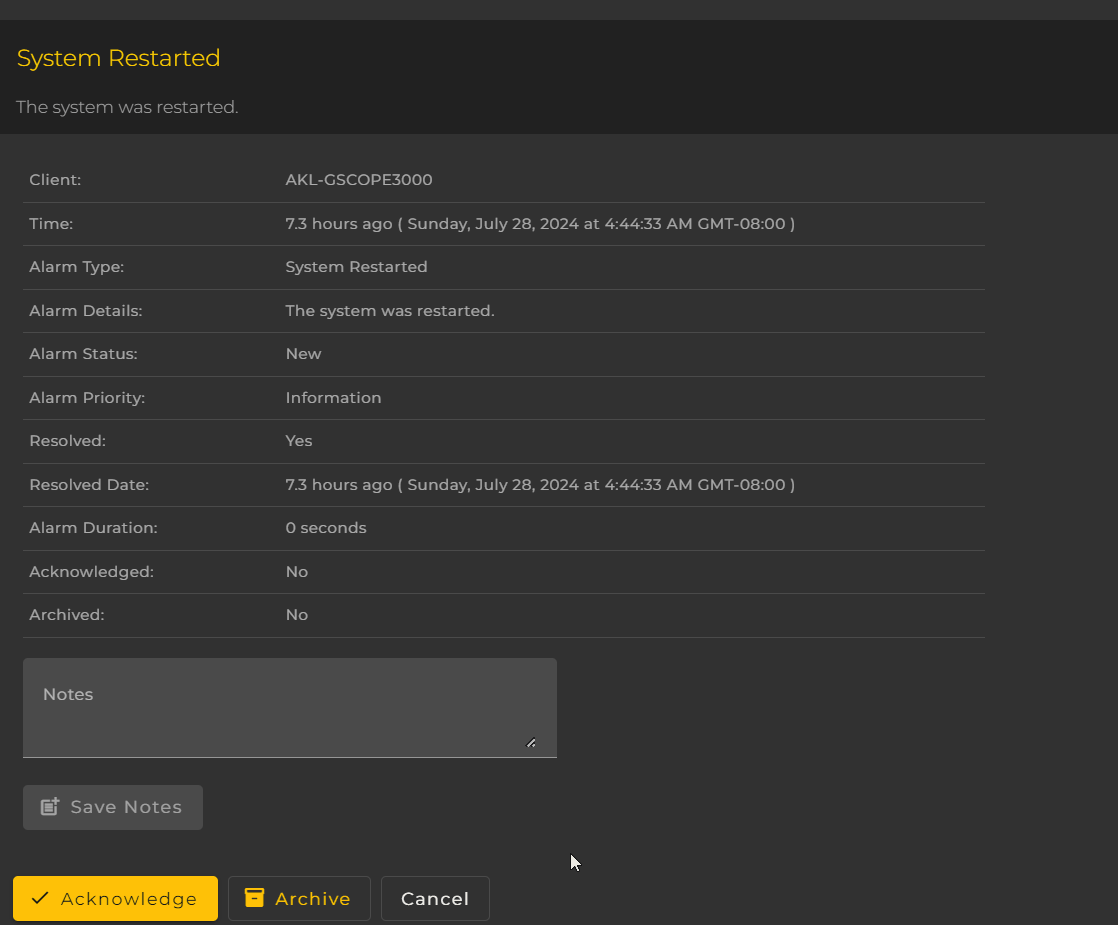Screen dimensions: 1118x925
Task: Click the archive box icon inside Archive button
Action: (255, 898)
